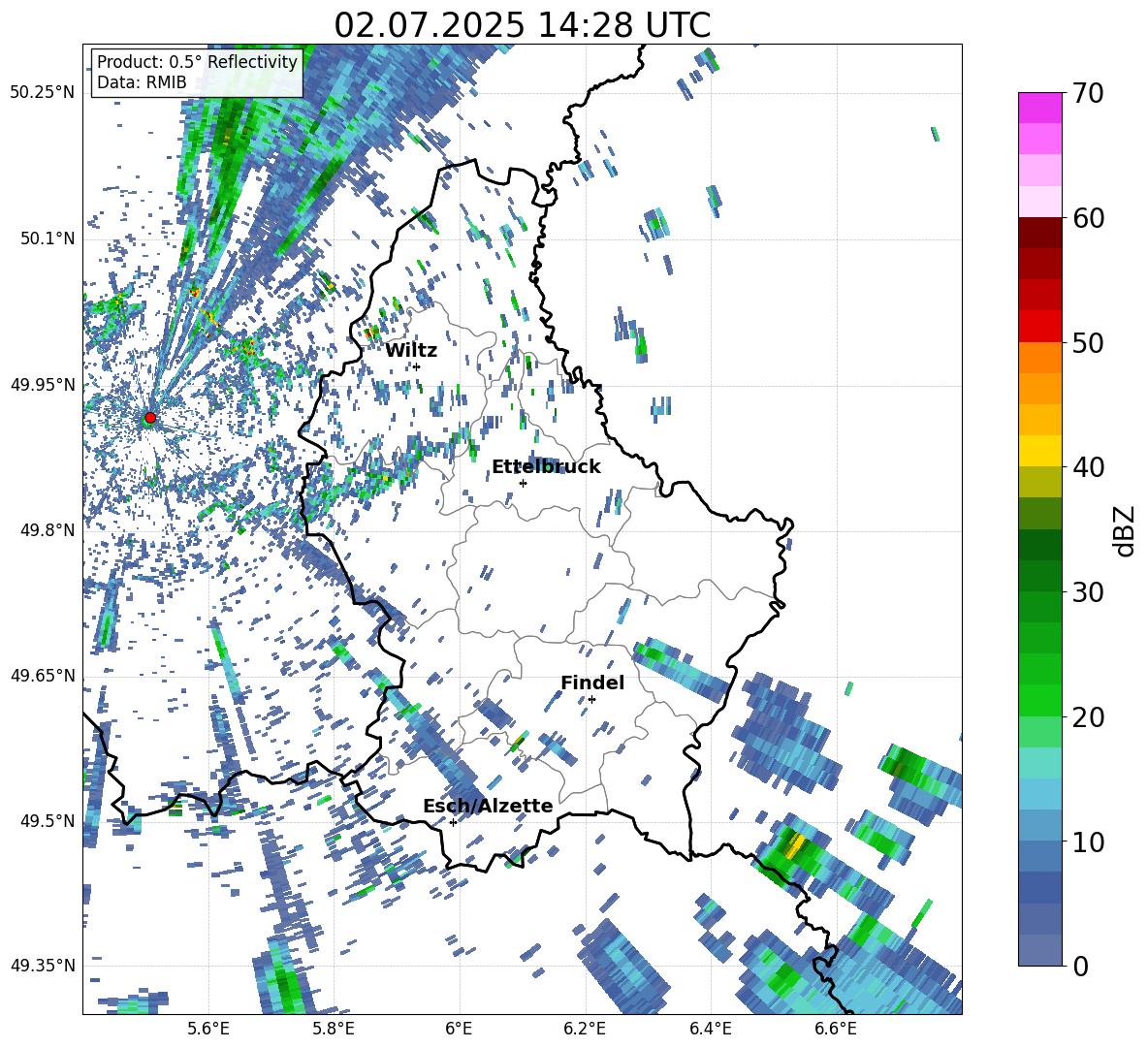Click the 49.5°N latitude label
Image resolution: width=1148 pixels, height=1048 pixels.
tap(47, 820)
